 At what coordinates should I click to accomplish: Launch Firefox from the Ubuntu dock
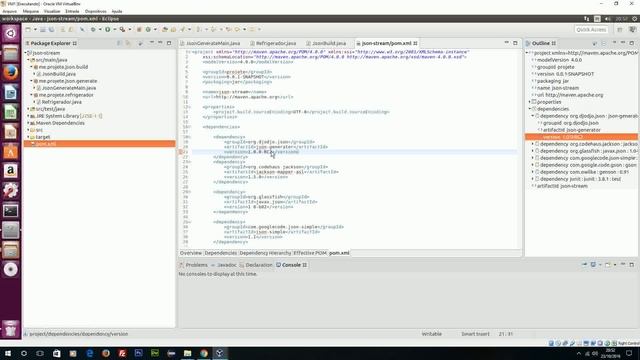(11, 73)
